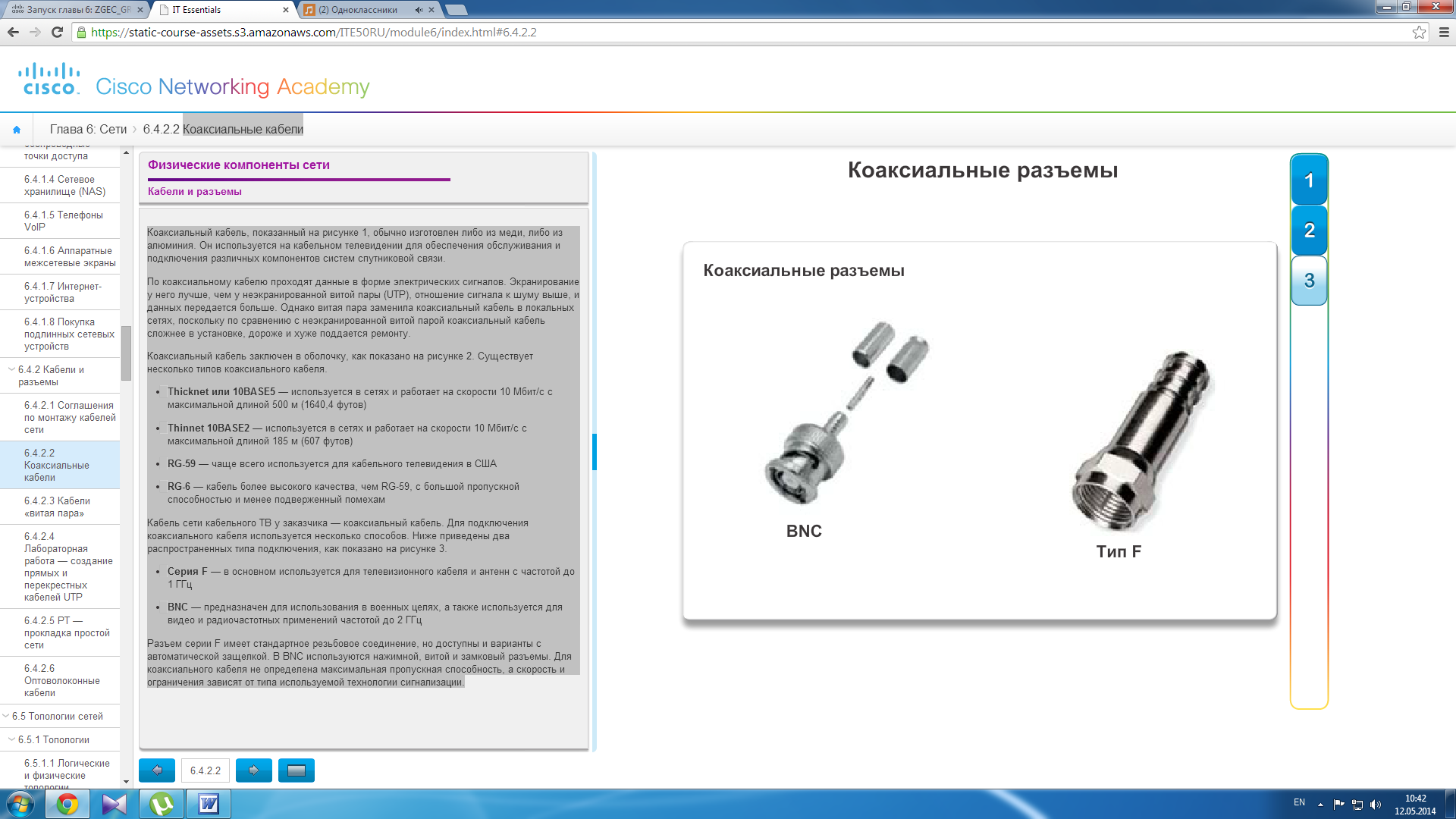Go forward in browser history
The height and width of the screenshot is (819, 1456).
[35, 32]
